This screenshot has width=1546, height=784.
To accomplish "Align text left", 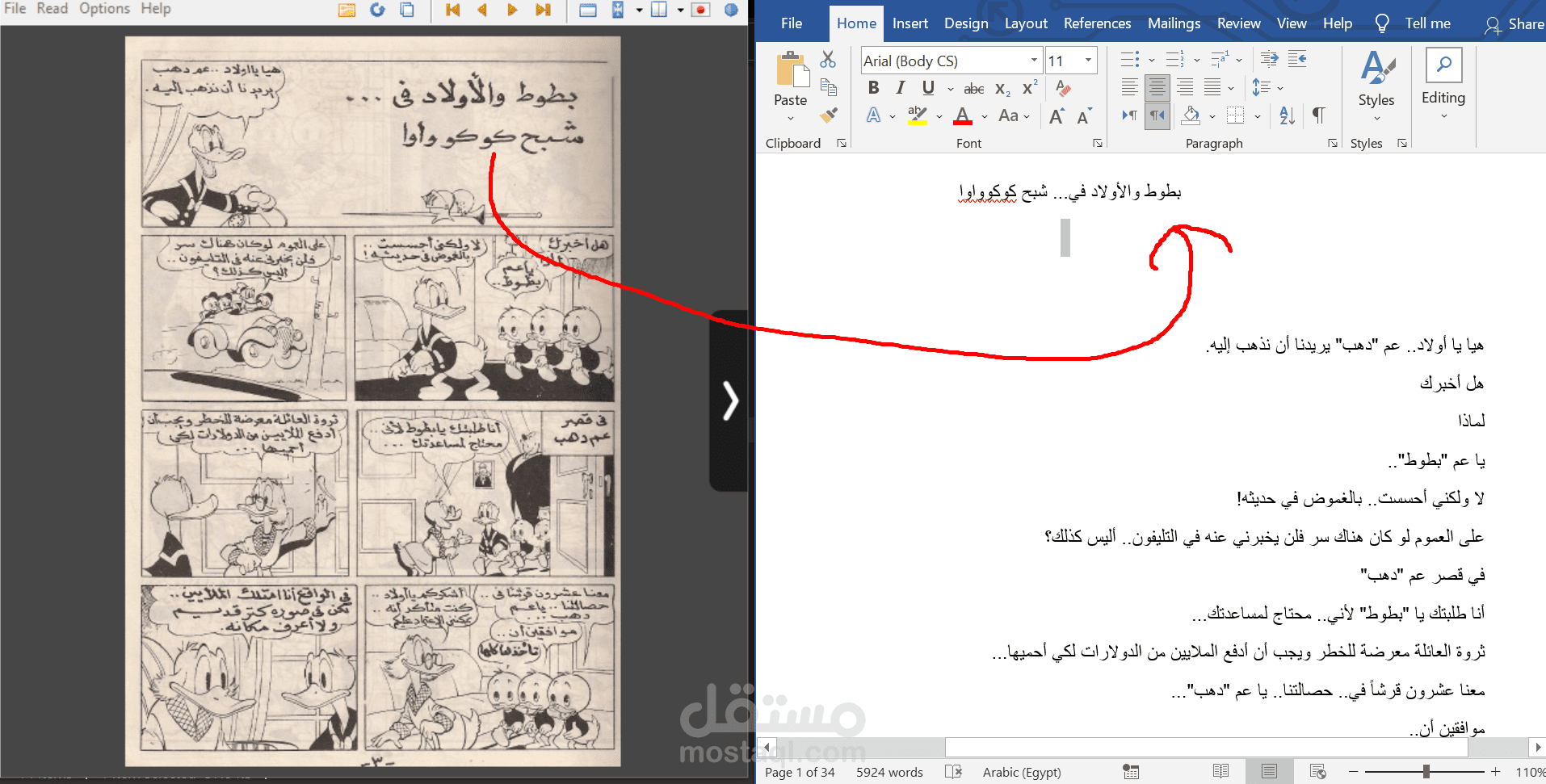I will coord(1130,87).
